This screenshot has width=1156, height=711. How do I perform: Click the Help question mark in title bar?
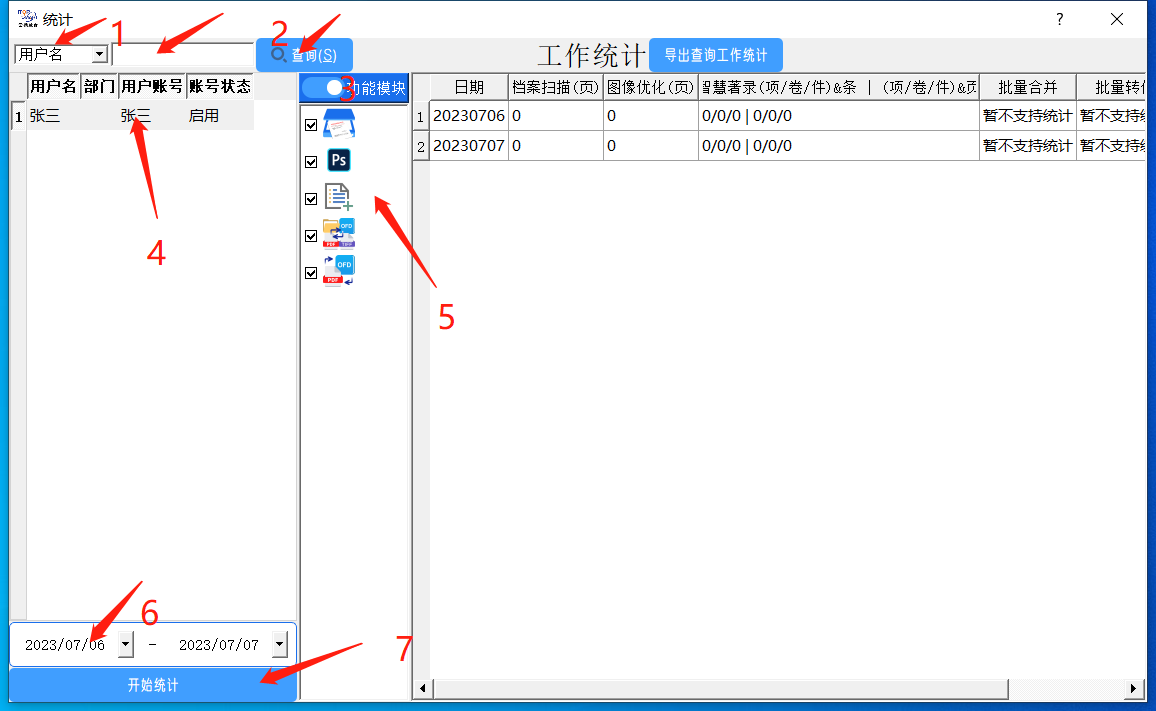click(x=1059, y=19)
